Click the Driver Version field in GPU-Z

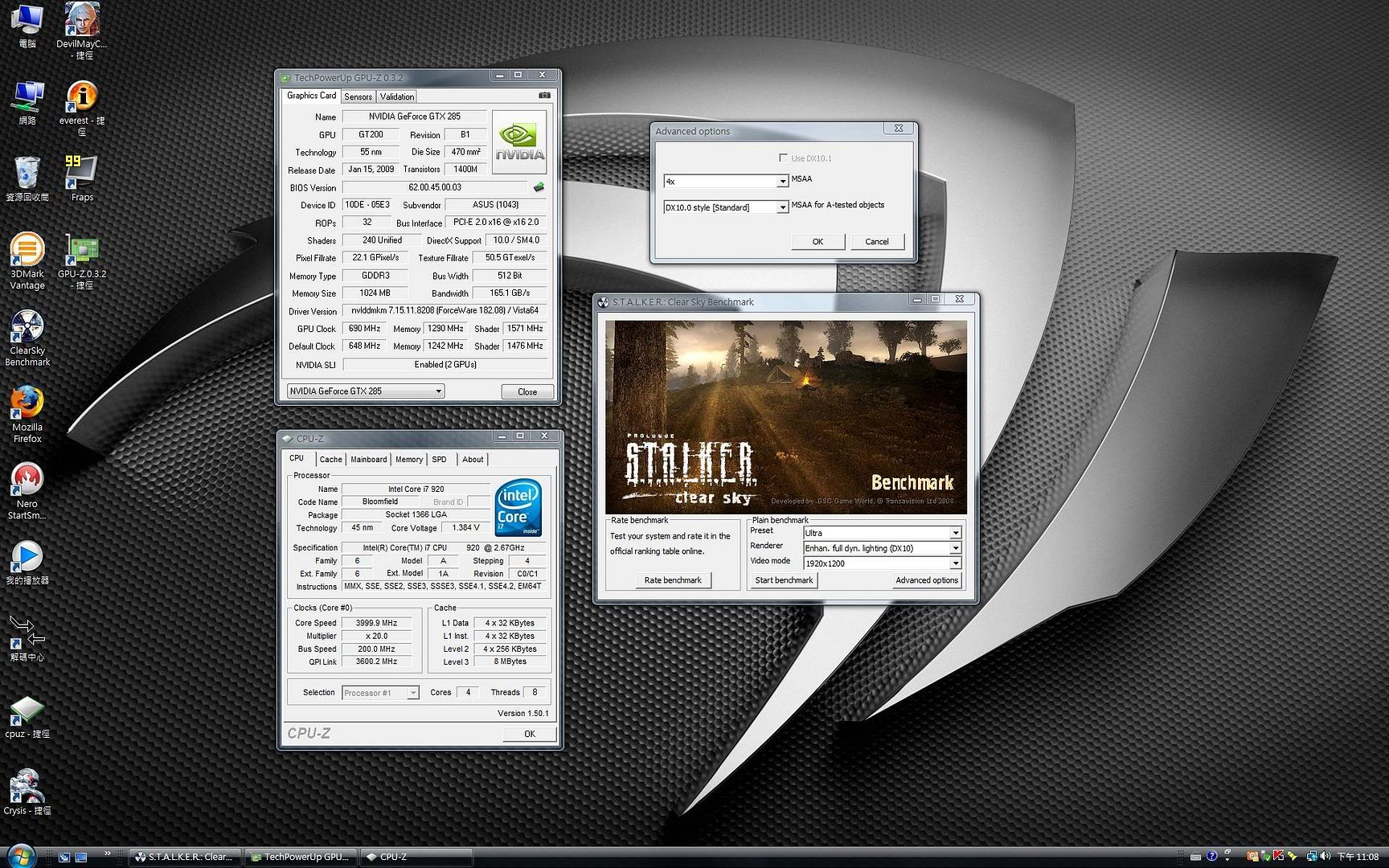point(445,310)
